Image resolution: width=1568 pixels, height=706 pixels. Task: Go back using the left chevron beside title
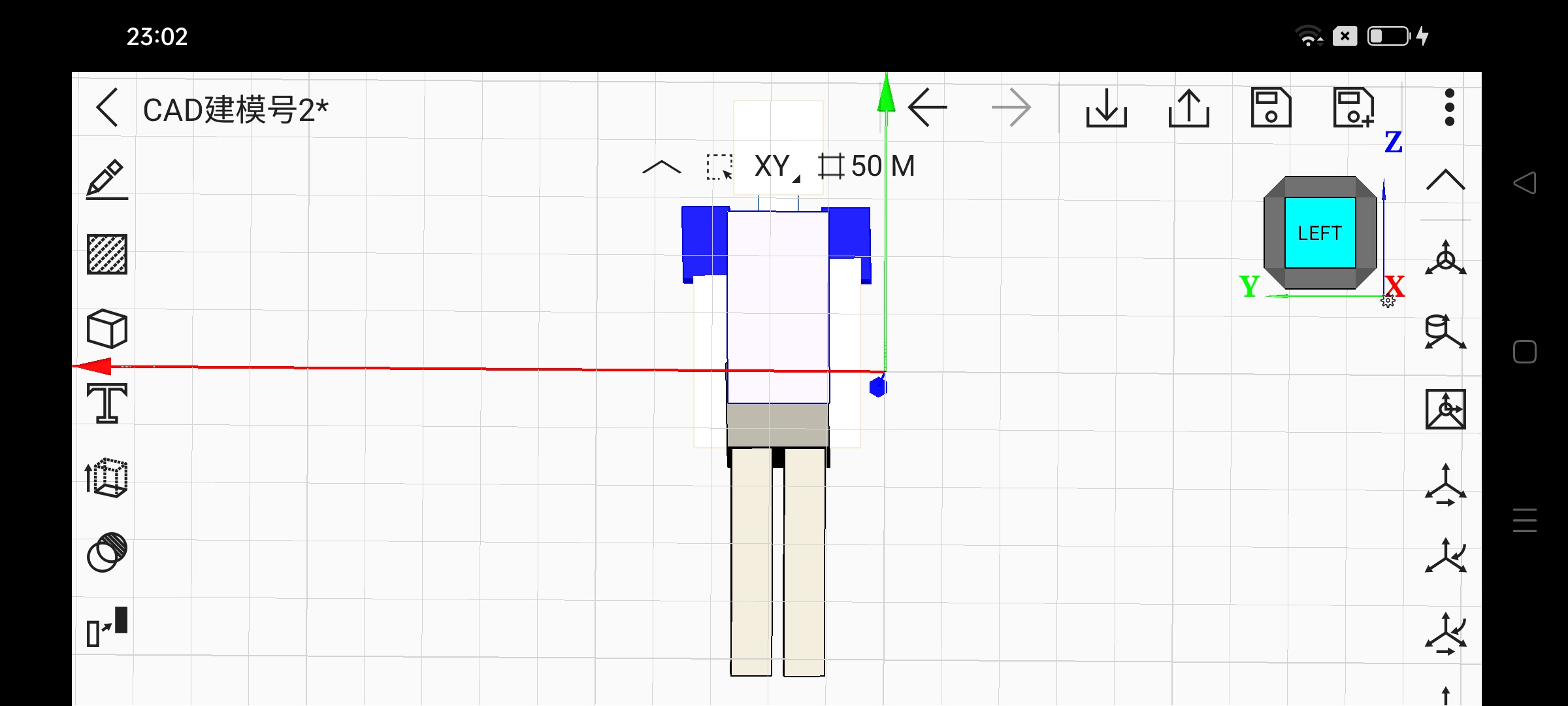tap(108, 108)
